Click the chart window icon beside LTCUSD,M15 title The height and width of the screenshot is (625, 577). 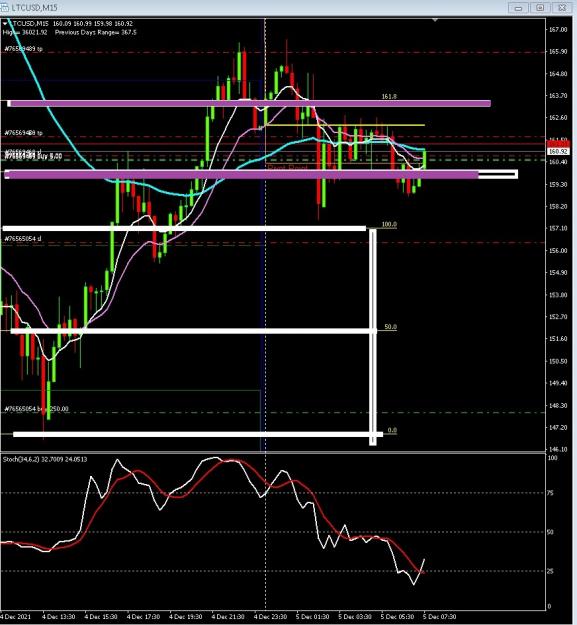pyautogui.click(x=4, y=7)
